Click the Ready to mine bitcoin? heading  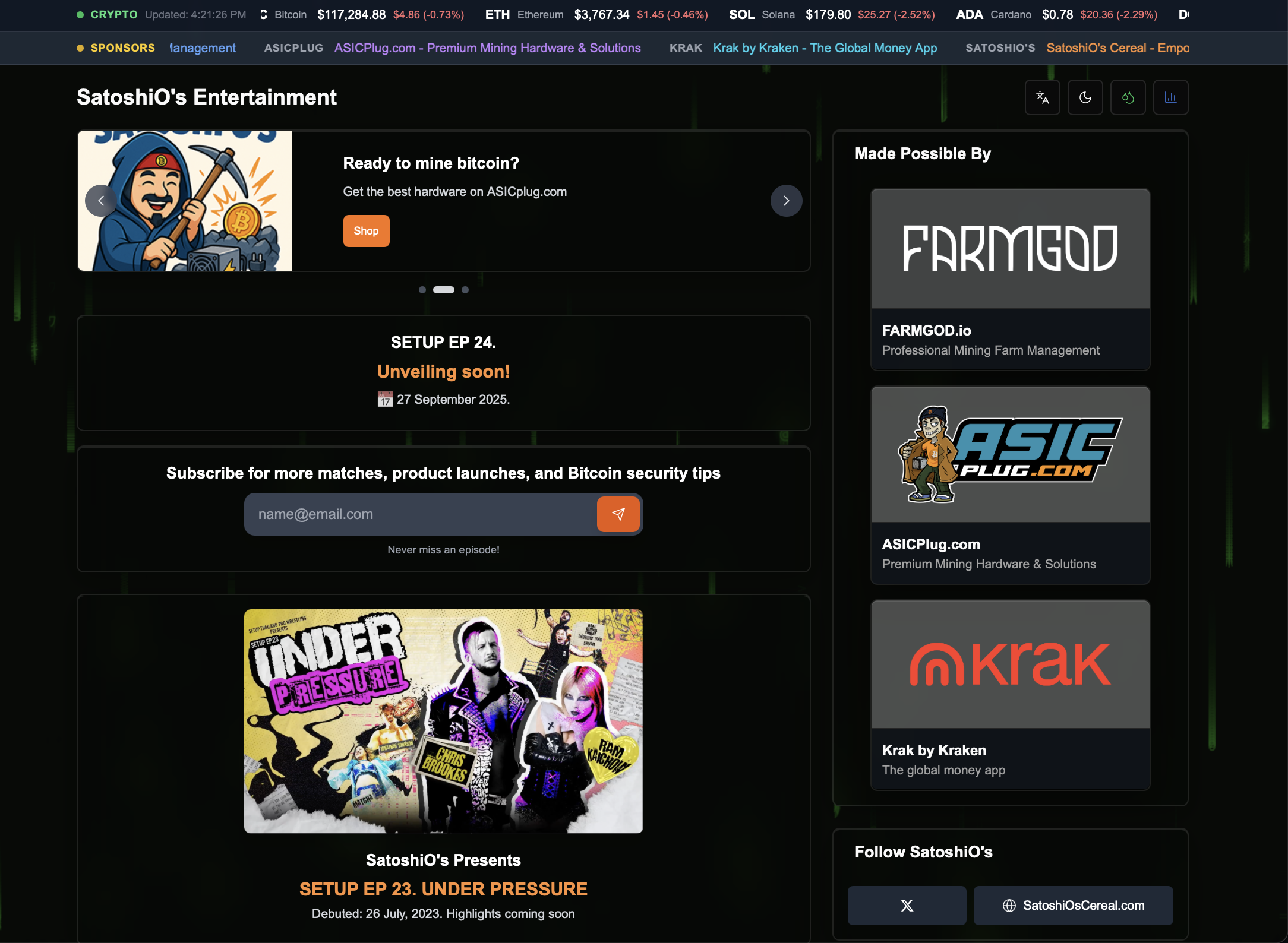point(431,163)
